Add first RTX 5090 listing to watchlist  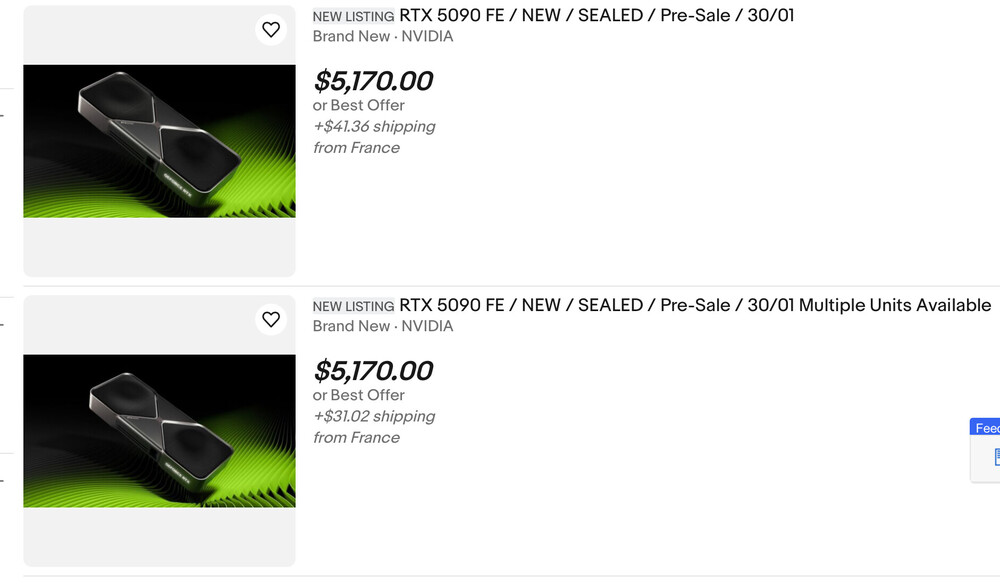[x=271, y=30]
